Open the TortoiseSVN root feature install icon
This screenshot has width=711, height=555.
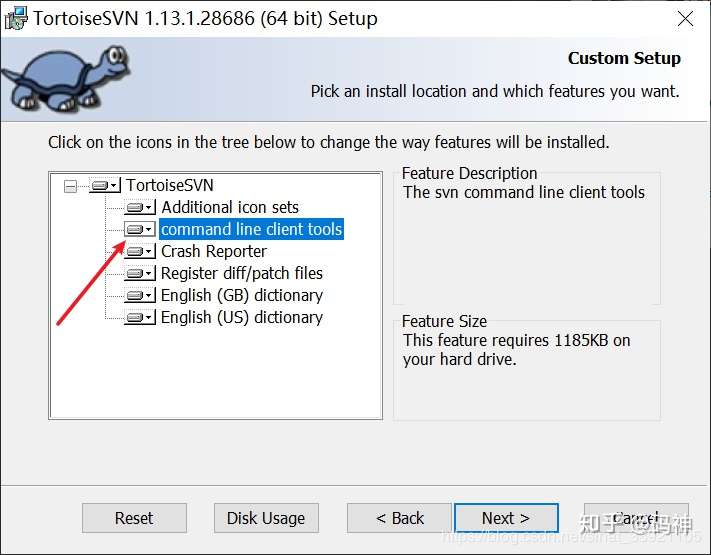[x=105, y=185]
